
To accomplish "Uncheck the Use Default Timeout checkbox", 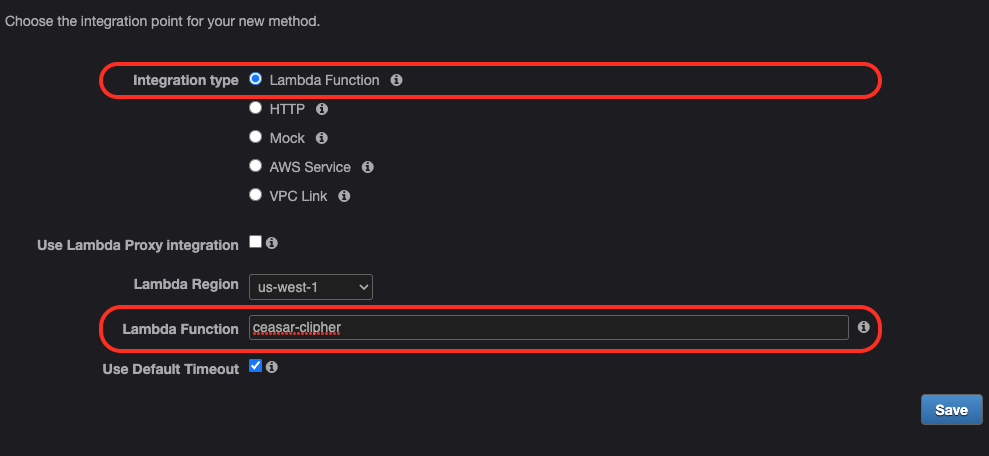I will (x=255, y=365).
